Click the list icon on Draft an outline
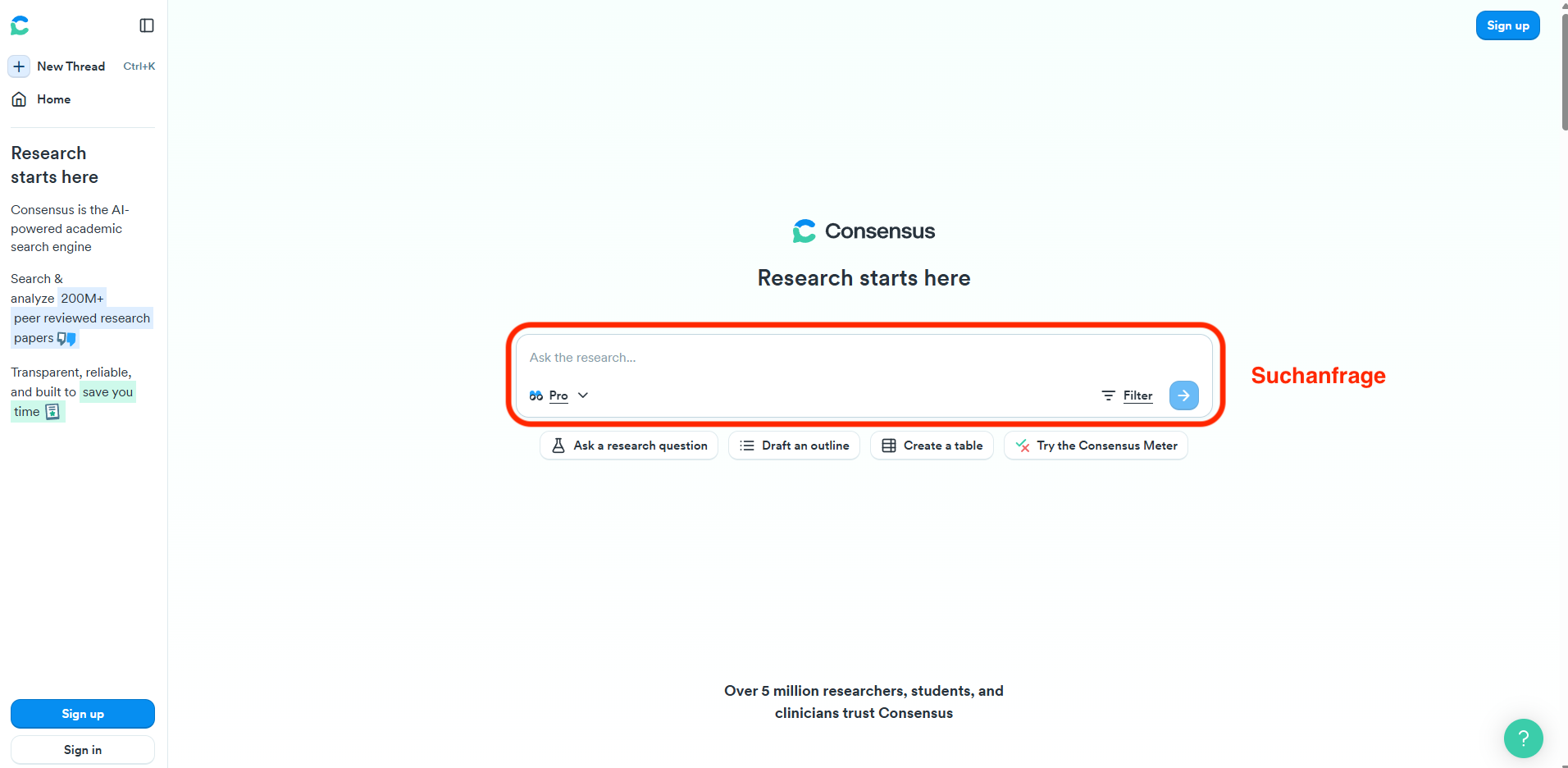 (746, 446)
